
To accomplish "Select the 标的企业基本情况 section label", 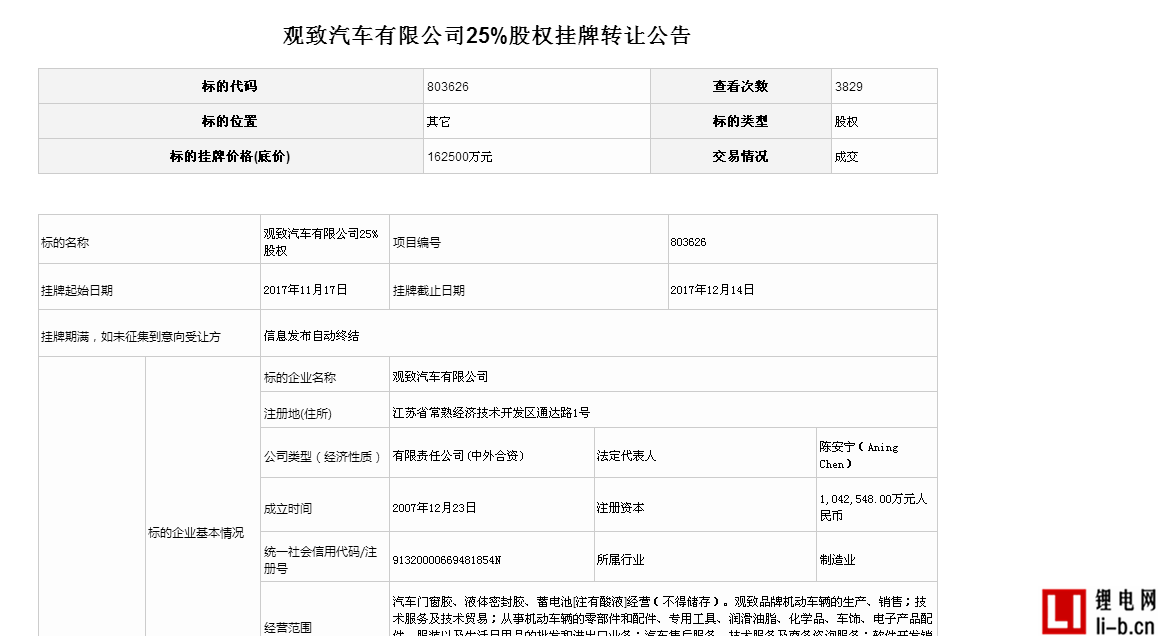I will [x=196, y=532].
